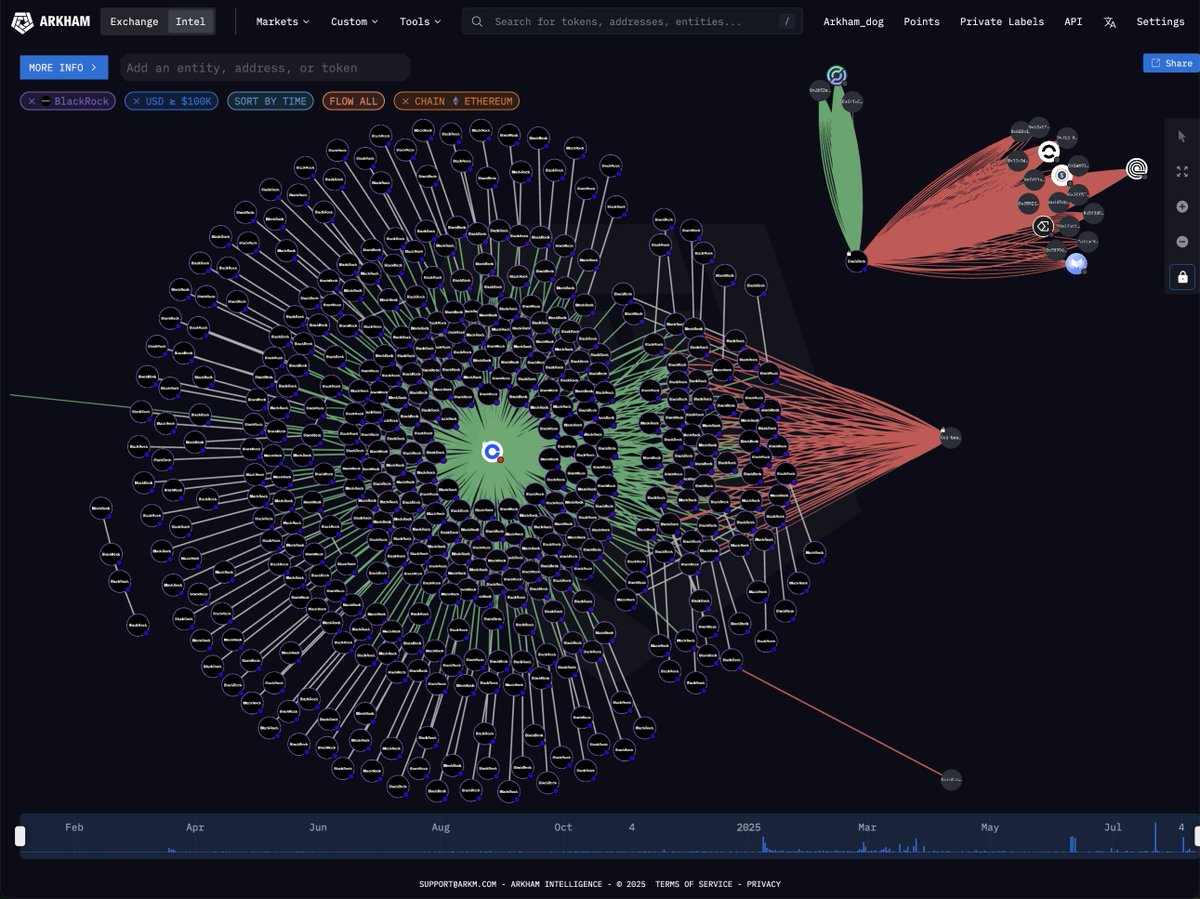The image size is (1200, 899).
Task: Click the May label on timeline
Action: pos(990,827)
